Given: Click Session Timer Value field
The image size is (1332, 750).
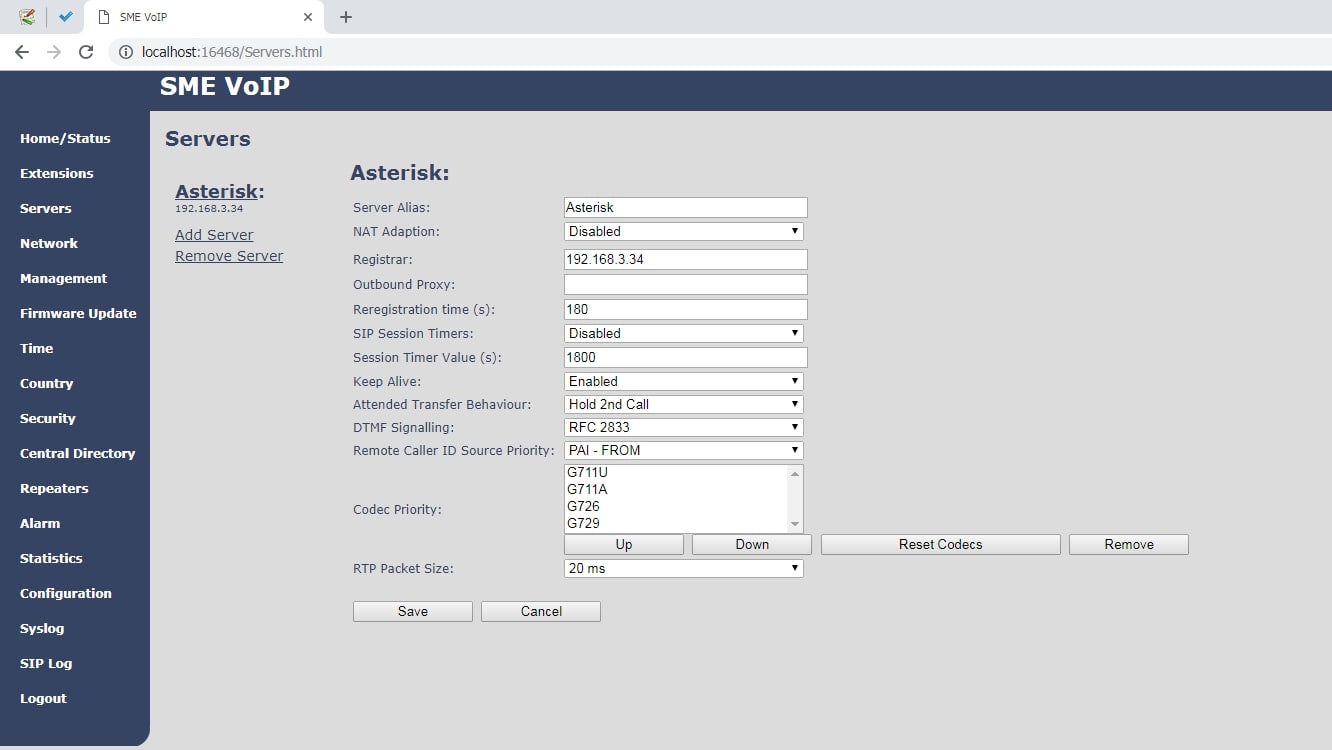Looking at the screenshot, I should pos(685,357).
